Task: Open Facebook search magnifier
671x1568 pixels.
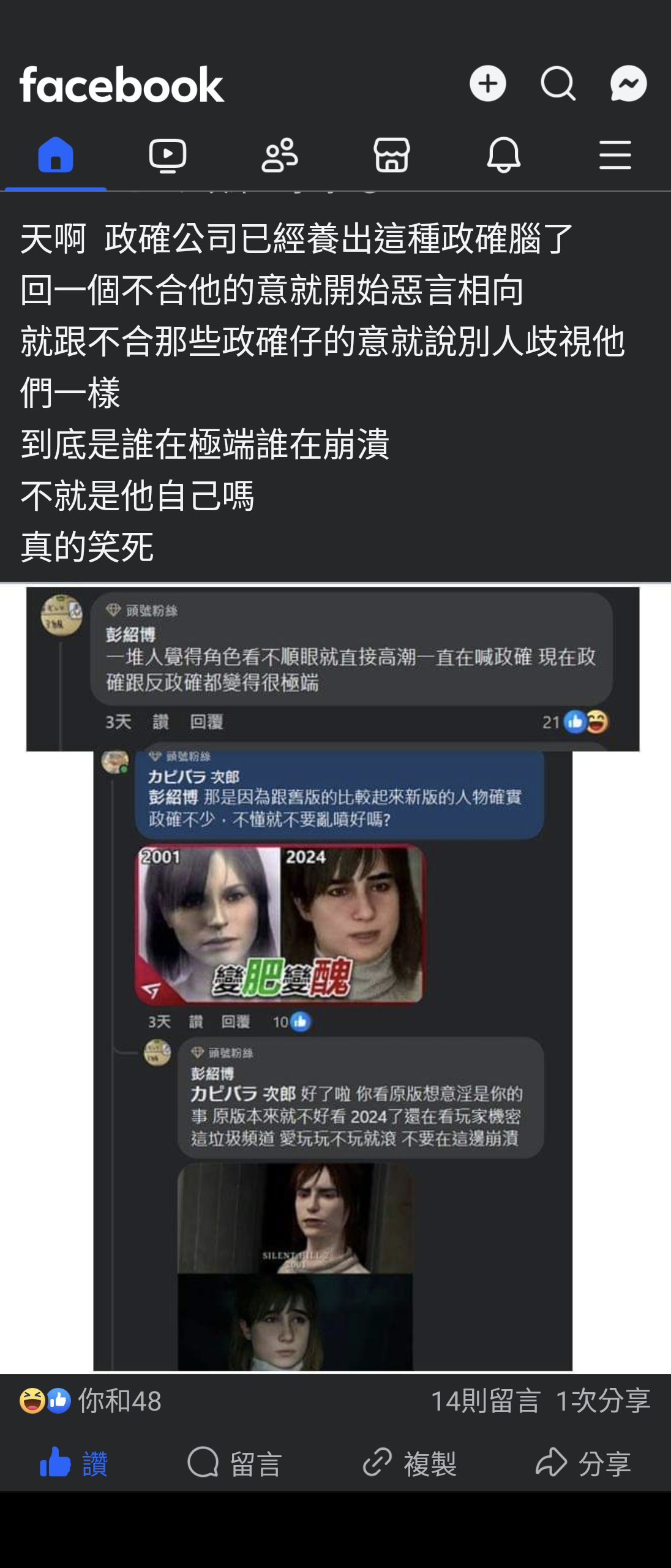Action: (x=558, y=83)
